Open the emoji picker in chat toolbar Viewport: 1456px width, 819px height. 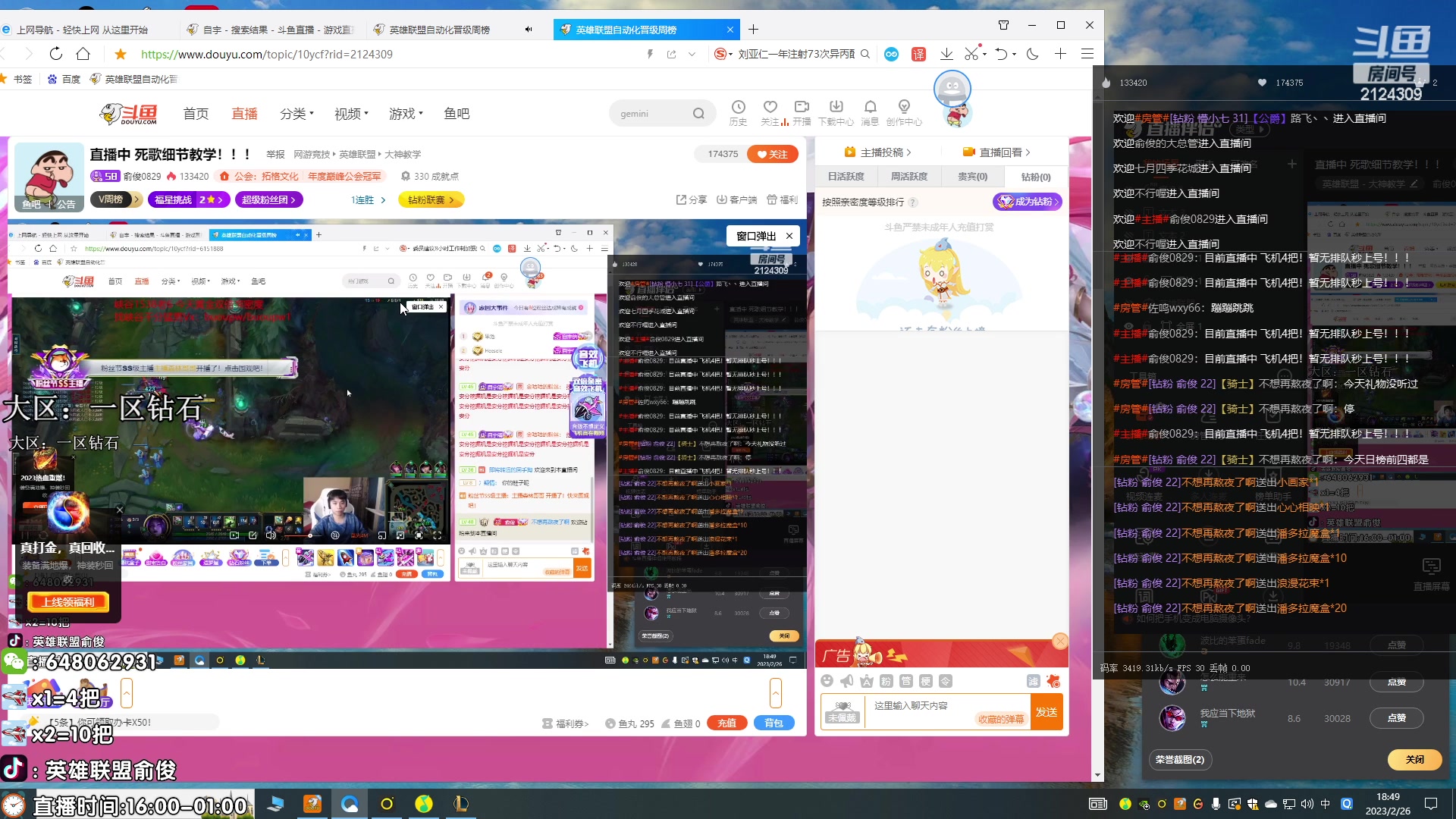click(x=827, y=681)
